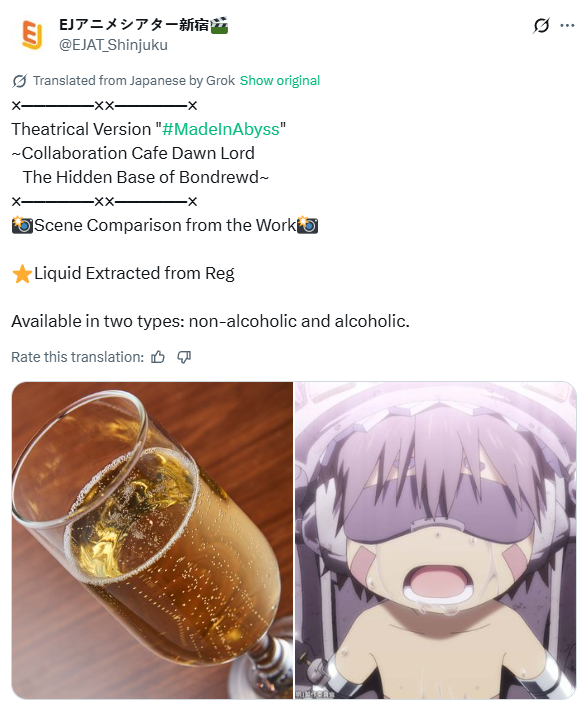
Task: Show the original Japanese post
Action: pos(280,81)
